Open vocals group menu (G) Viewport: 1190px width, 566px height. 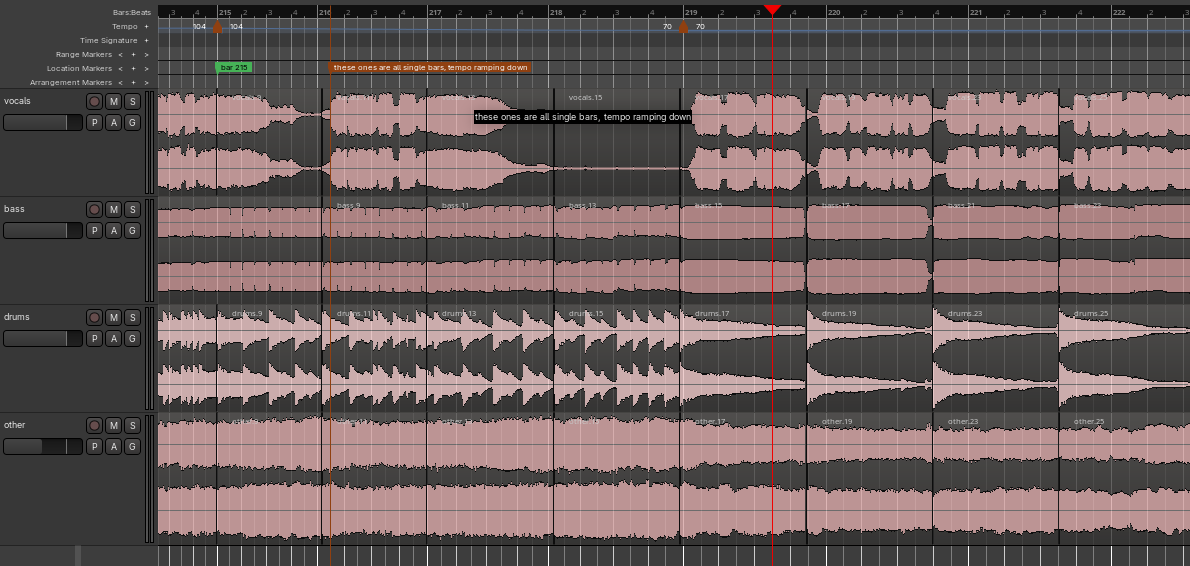[132, 123]
